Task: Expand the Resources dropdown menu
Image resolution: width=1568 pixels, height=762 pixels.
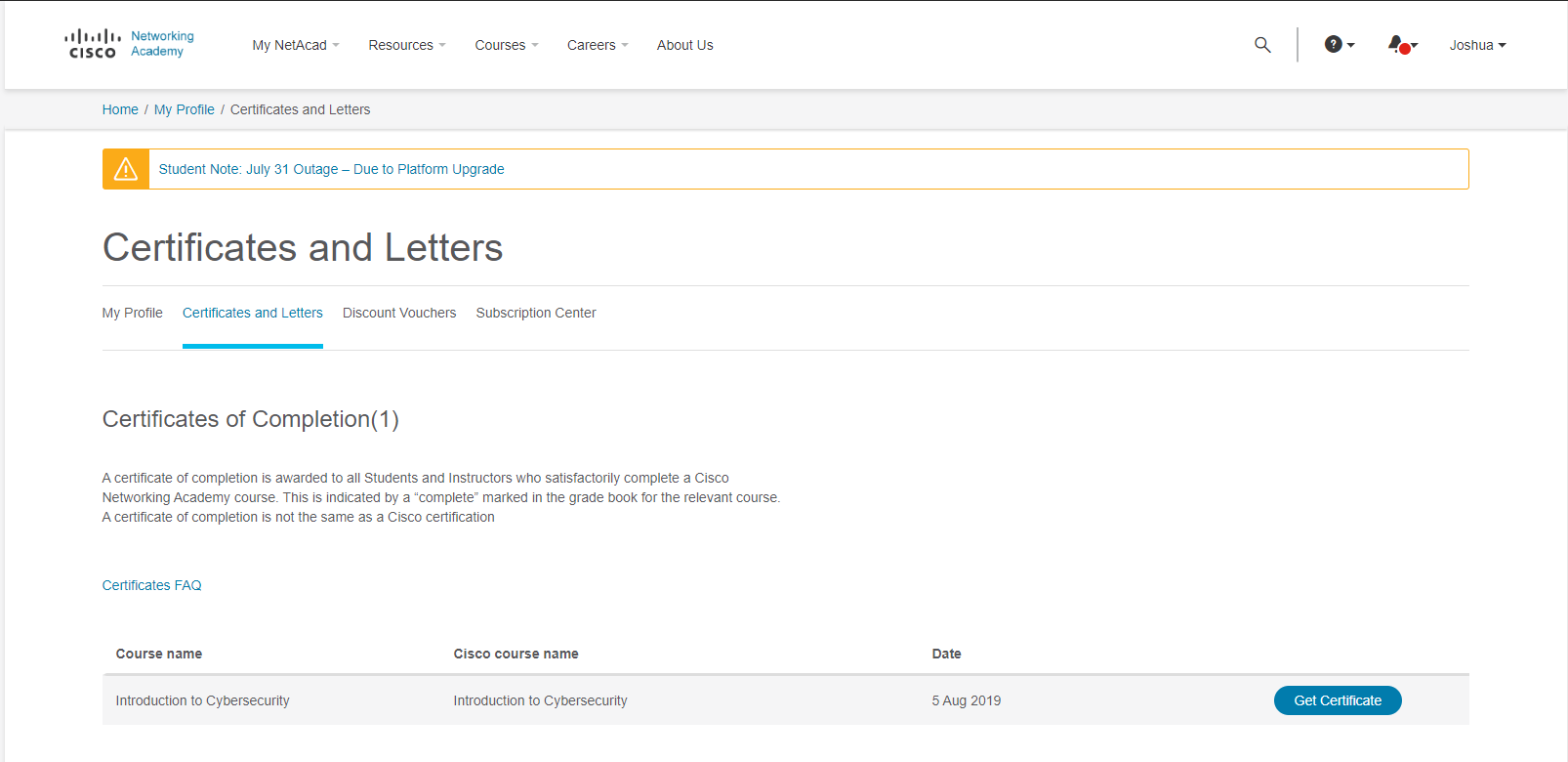Action: (407, 45)
